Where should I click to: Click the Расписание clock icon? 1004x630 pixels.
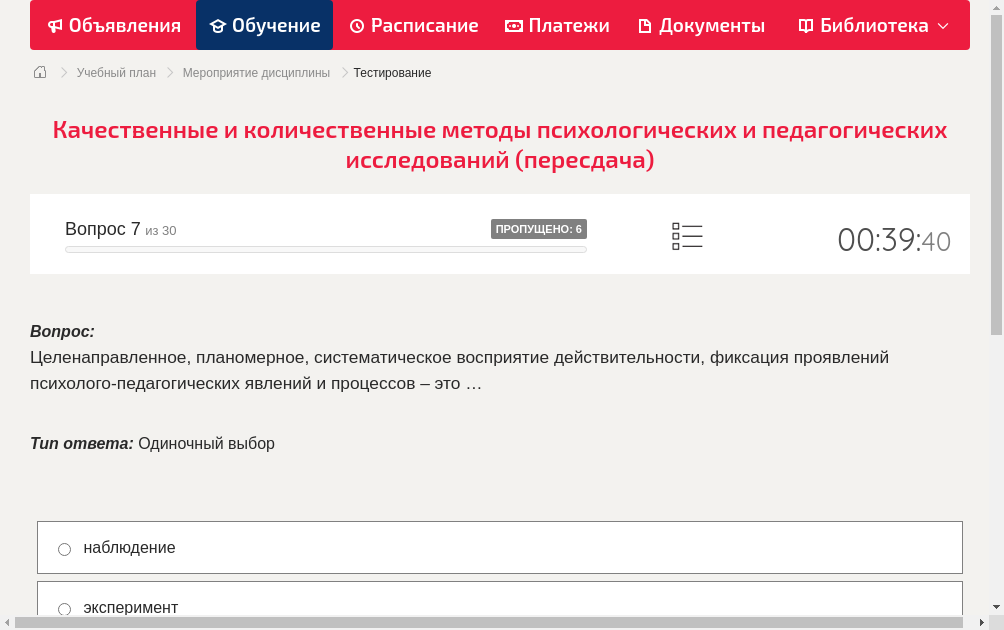[x=356, y=25]
